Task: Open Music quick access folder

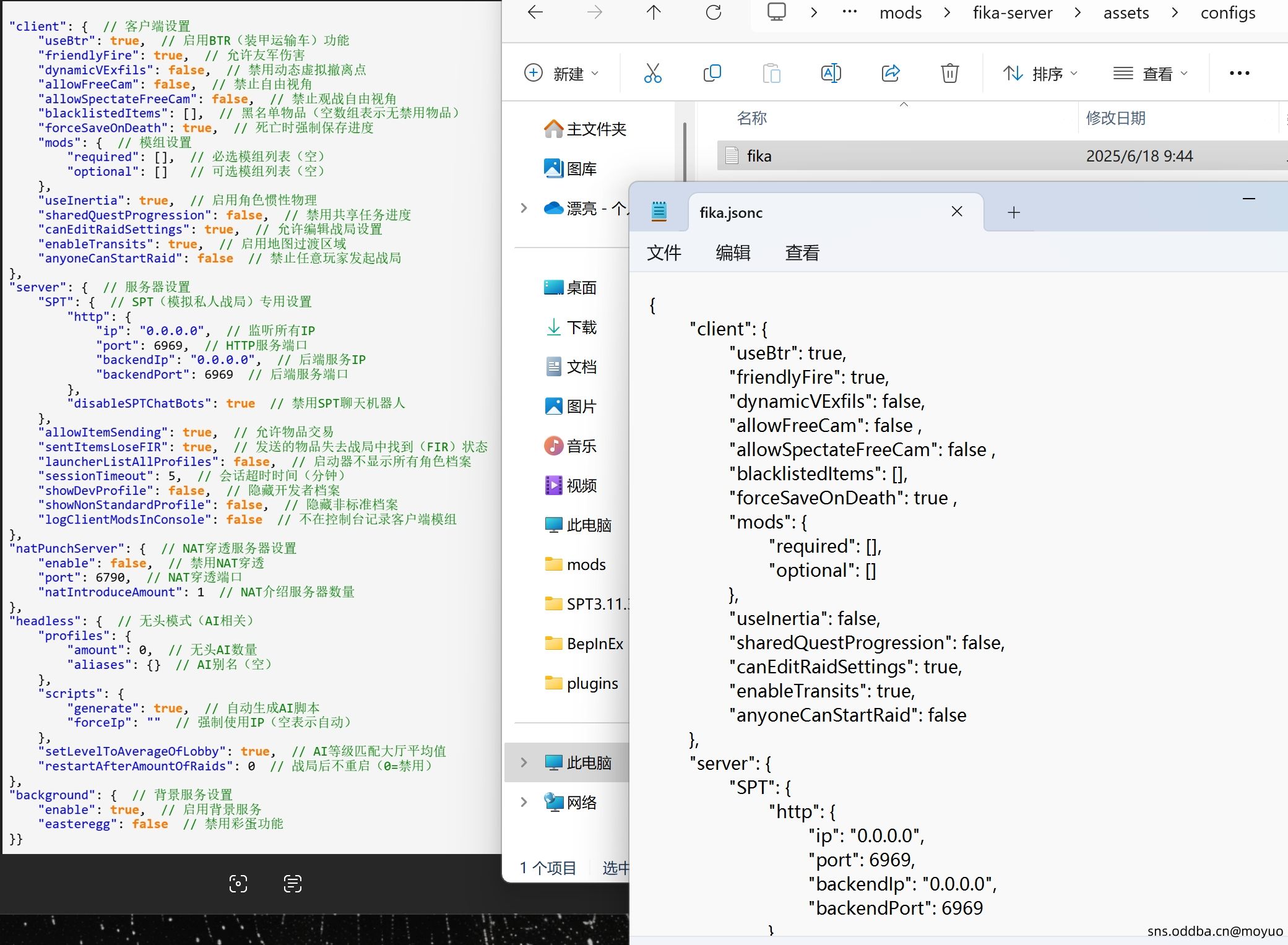Action: click(x=570, y=446)
